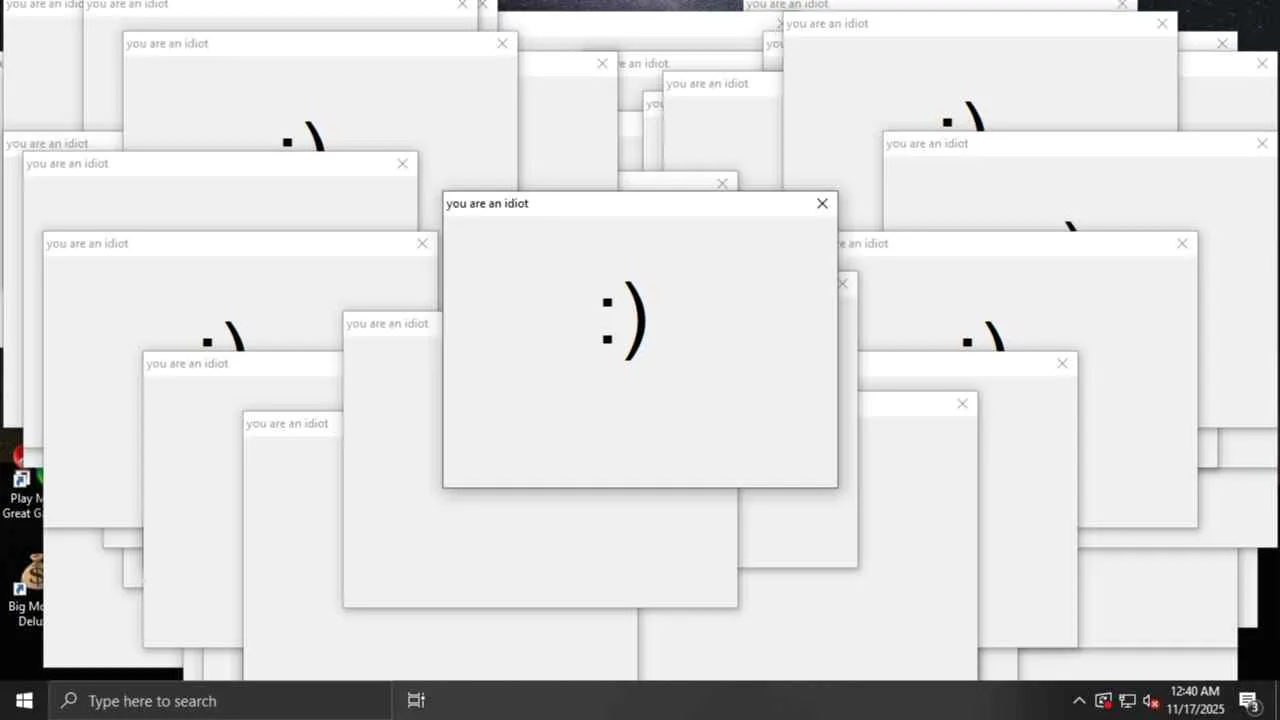The height and width of the screenshot is (720, 1280).
Task: Click the tray icon with the red dot badge
Action: [x=1103, y=701]
